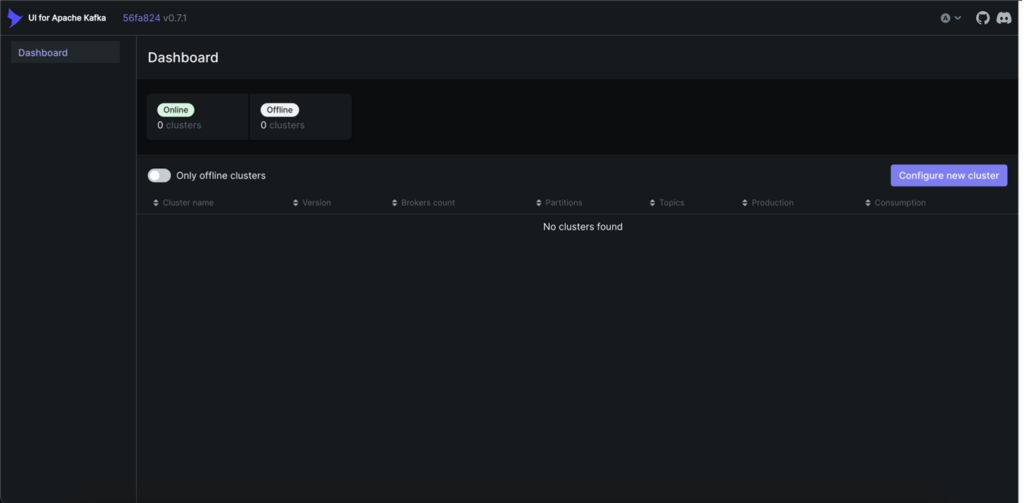Viewport: 1024px width, 503px height.
Task: Click the Online clusters status badge
Action: click(175, 110)
